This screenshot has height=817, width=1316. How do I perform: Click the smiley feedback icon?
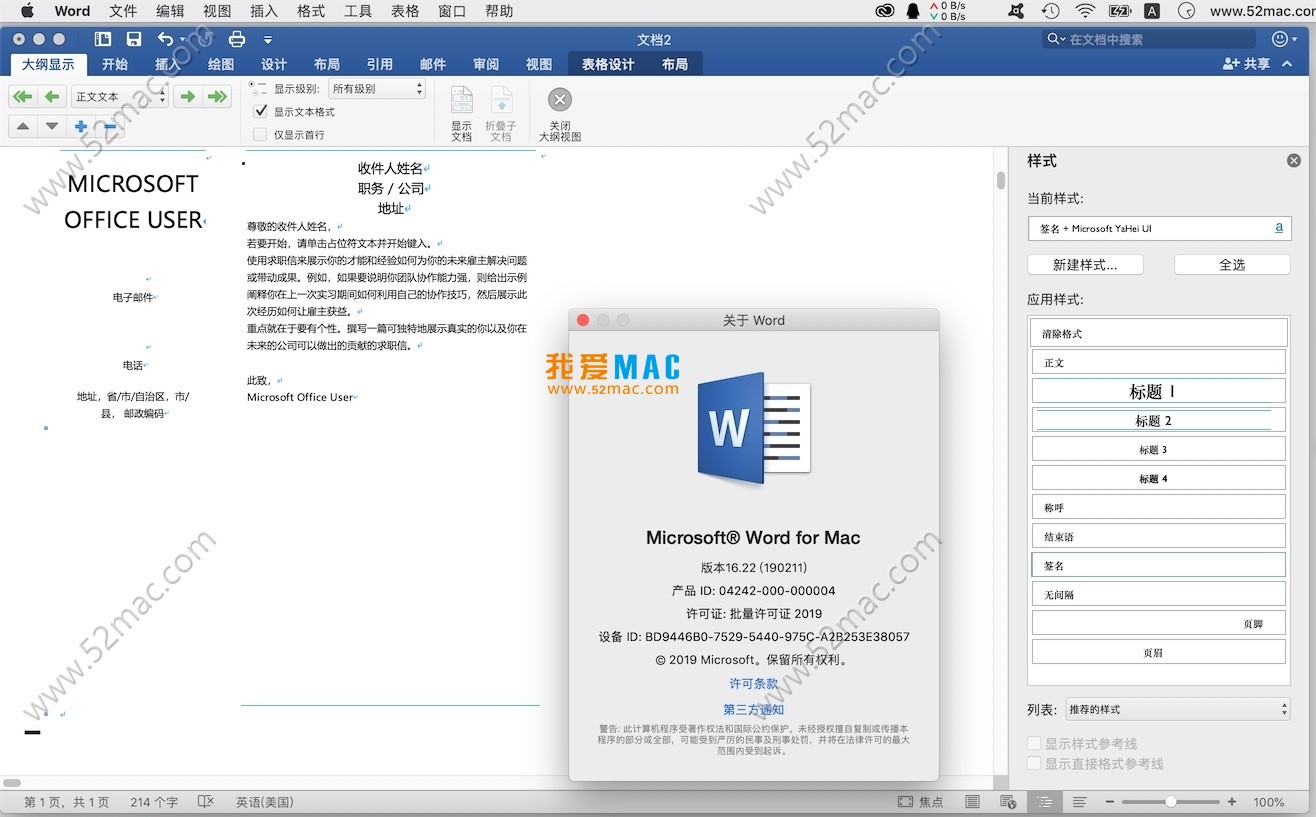tap(1279, 39)
